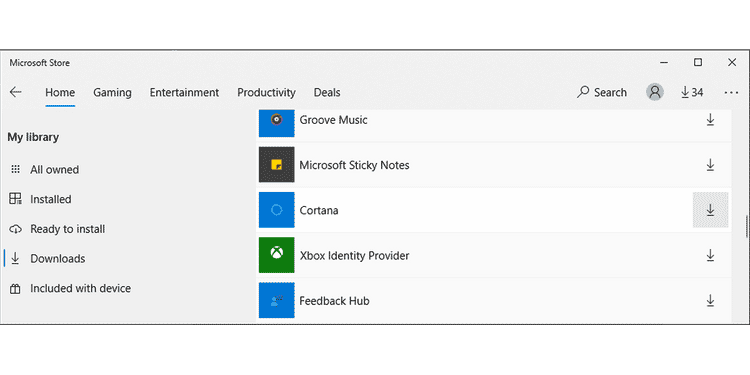Click the Microsoft Sticky Notes name
Screen dimensions: 750x375
(x=354, y=165)
